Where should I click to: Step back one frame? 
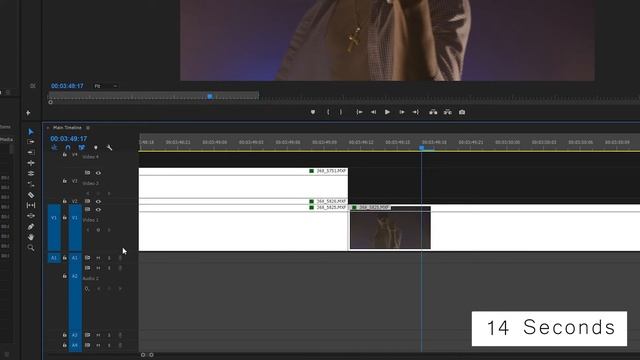click(373, 112)
